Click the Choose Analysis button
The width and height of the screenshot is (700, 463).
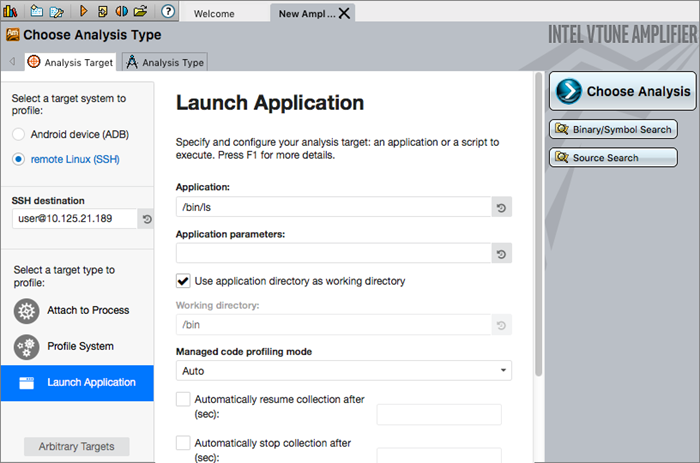[x=621, y=91]
